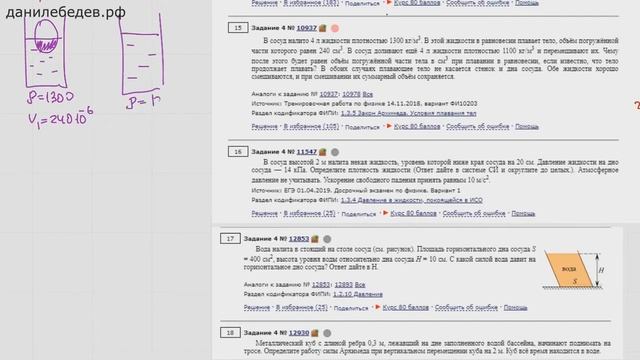The width and height of the screenshot is (640, 360).
Task: Click the gray status circle next to № 11547
Action: 335,152
